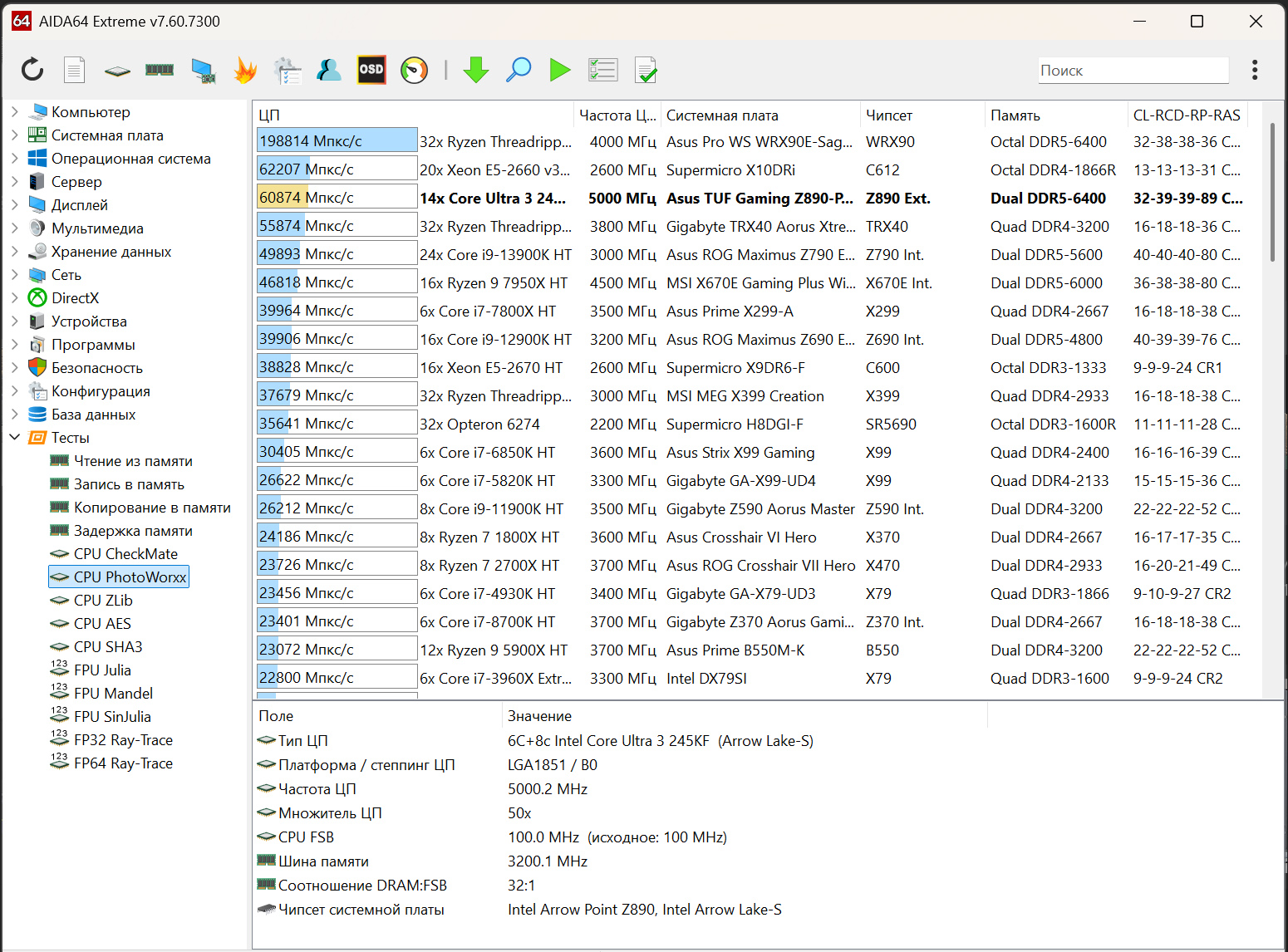Open the CPU SHA3 test
The width and height of the screenshot is (1288, 952).
click(108, 646)
